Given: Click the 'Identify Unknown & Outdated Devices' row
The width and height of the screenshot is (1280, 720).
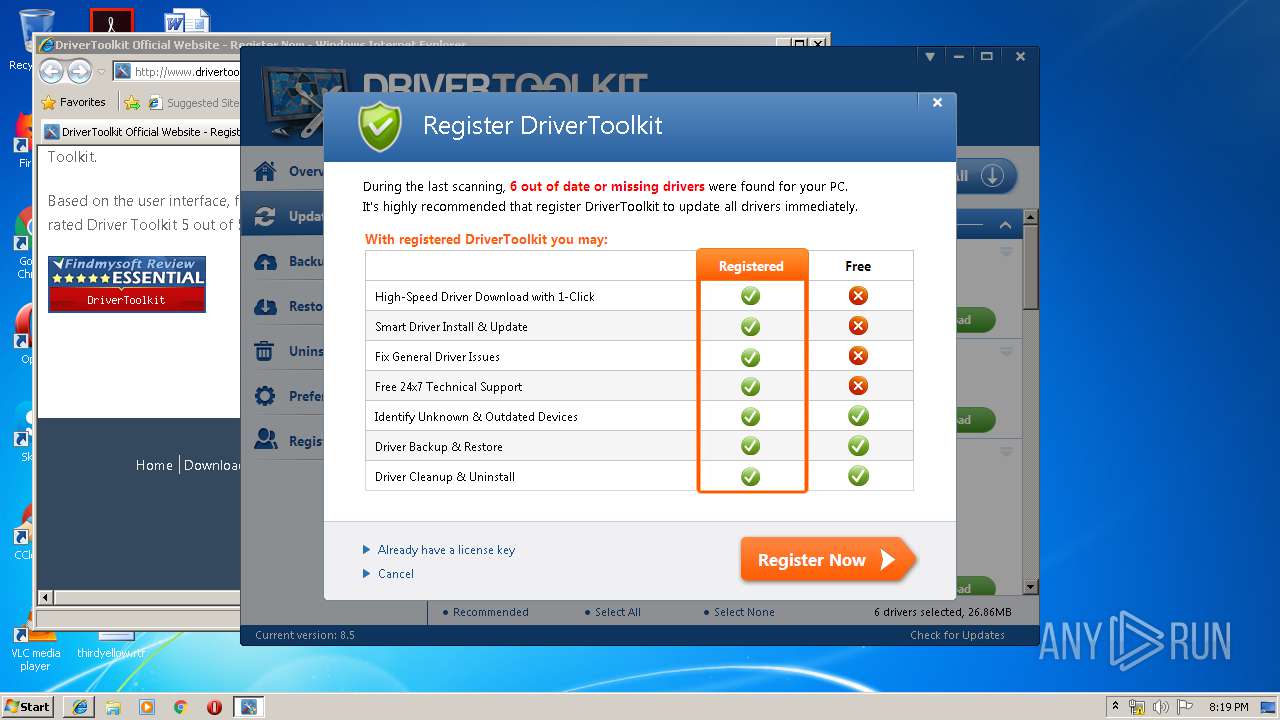Looking at the screenshot, I should [x=639, y=416].
